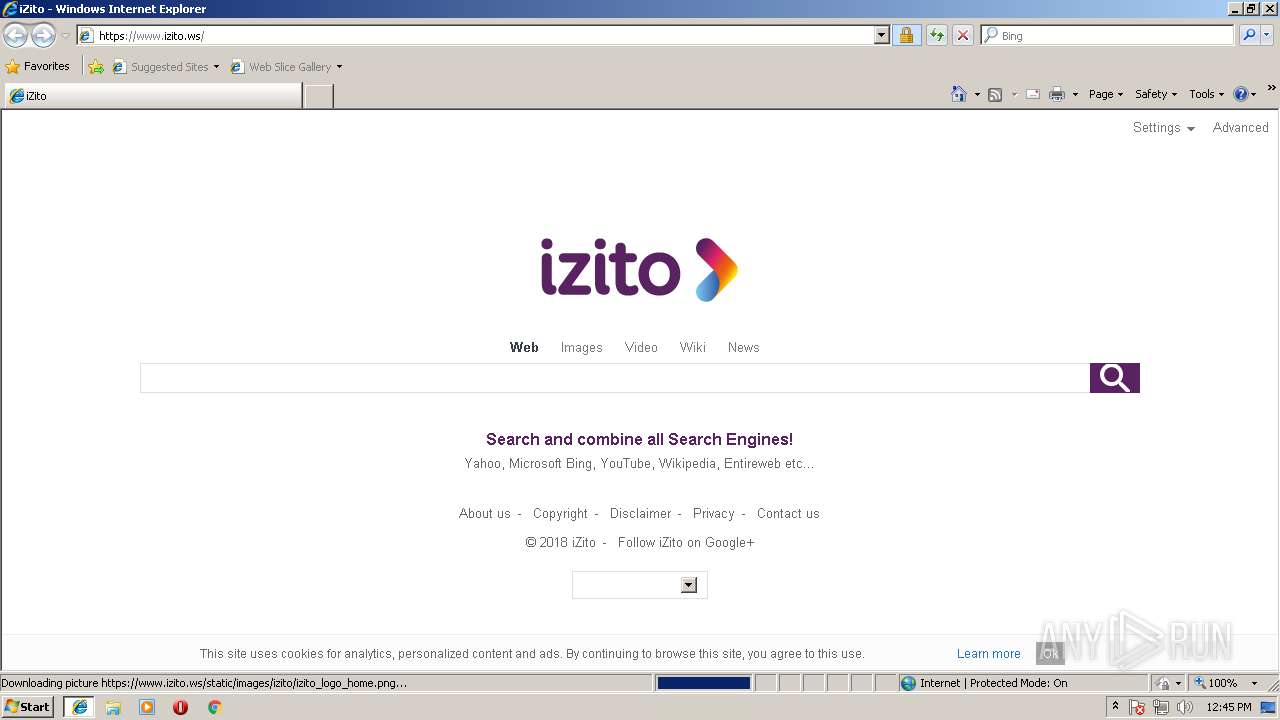
Task: Click the security lock icon in address bar
Action: (x=906, y=35)
